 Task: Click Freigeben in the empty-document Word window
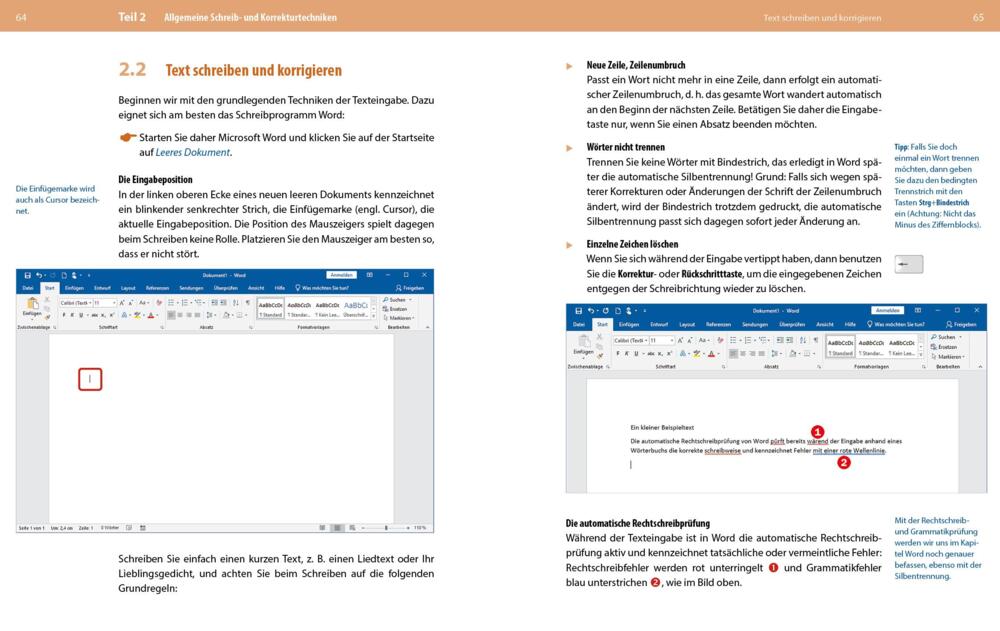tap(409, 288)
